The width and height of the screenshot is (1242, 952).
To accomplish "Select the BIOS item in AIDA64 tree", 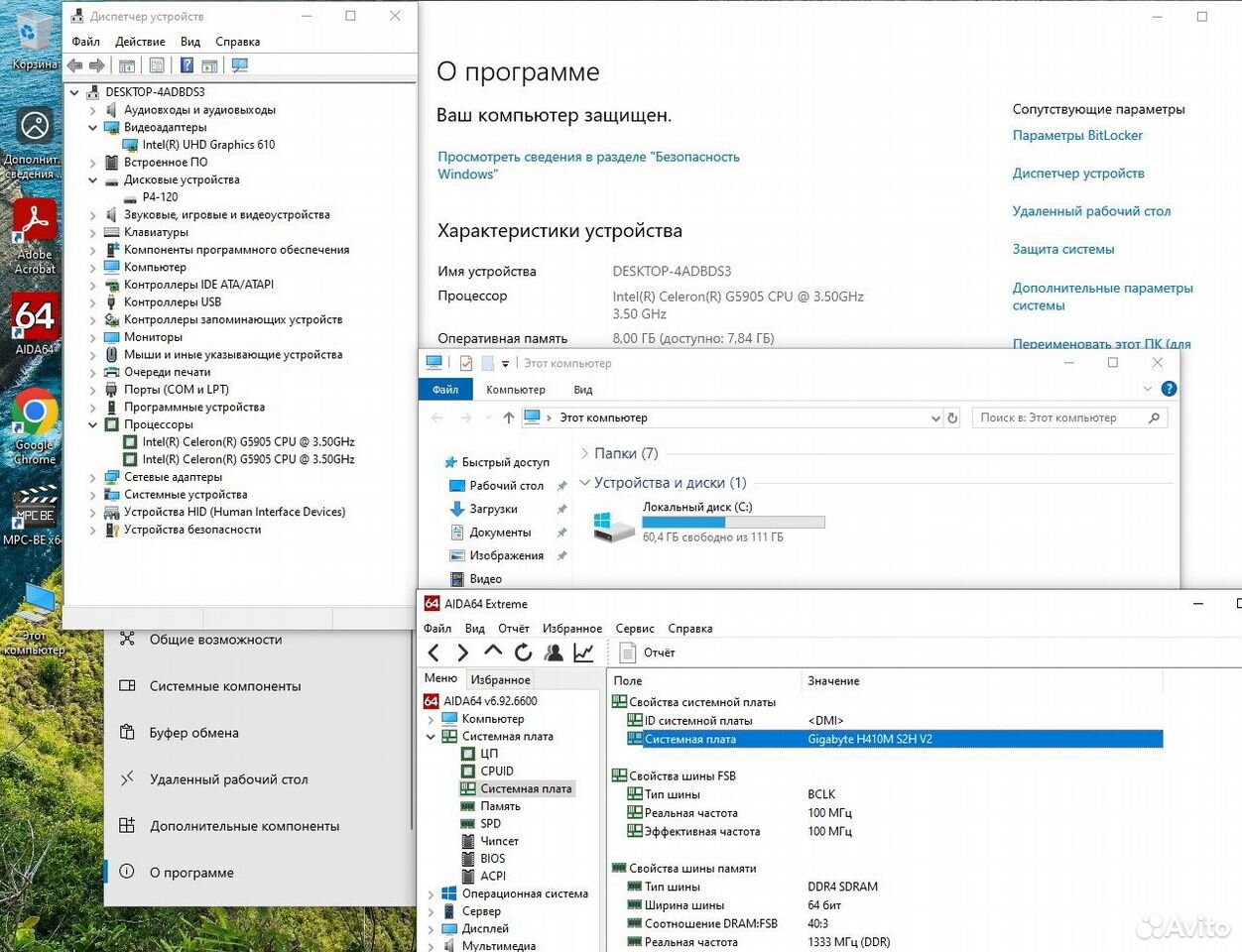I will point(493,859).
